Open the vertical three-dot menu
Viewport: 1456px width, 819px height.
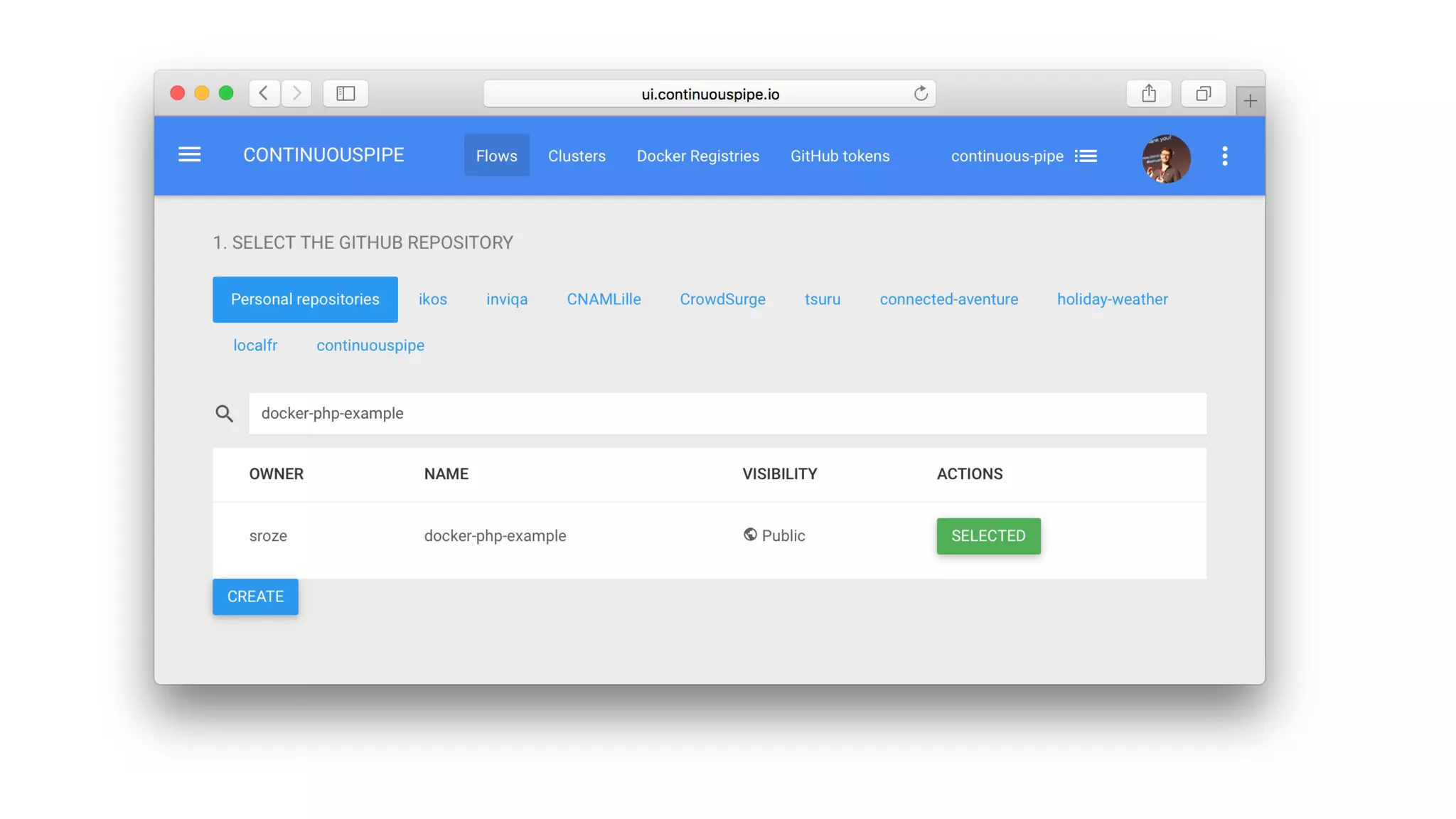[1224, 156]
